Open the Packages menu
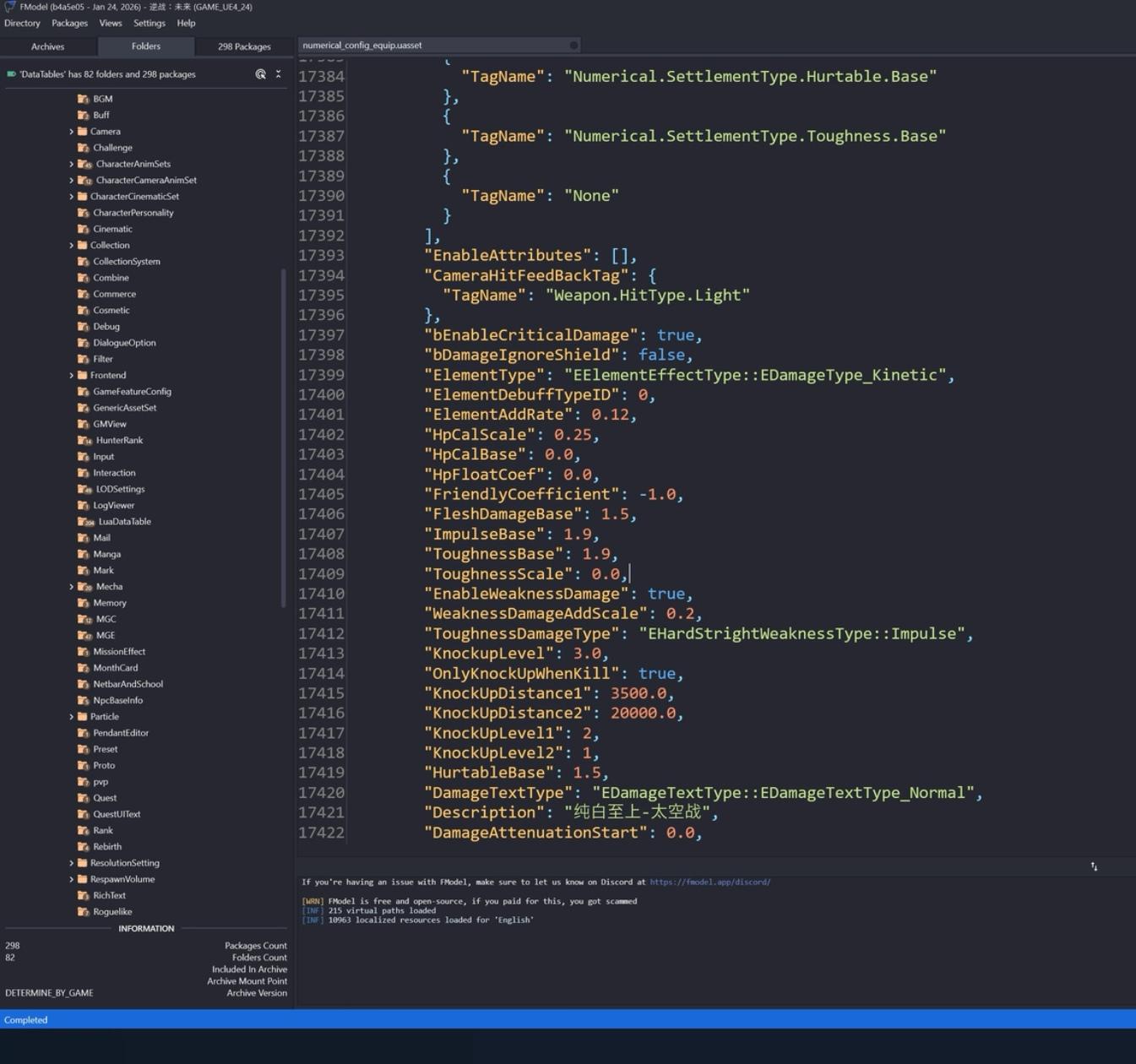 69,24
